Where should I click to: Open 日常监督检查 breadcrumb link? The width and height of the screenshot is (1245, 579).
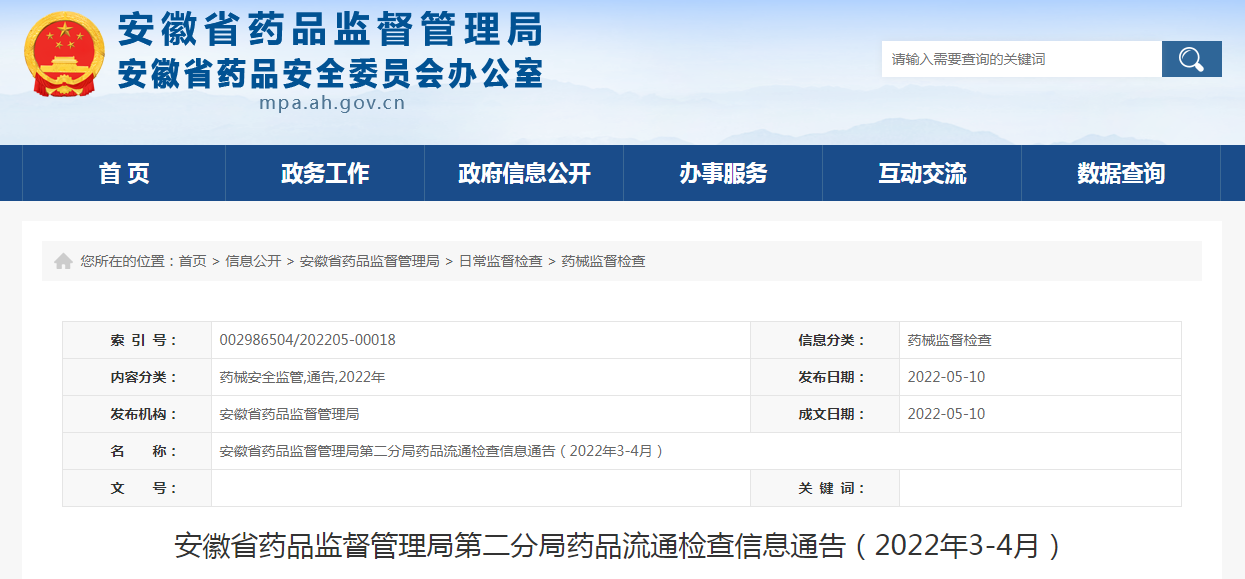500,261
